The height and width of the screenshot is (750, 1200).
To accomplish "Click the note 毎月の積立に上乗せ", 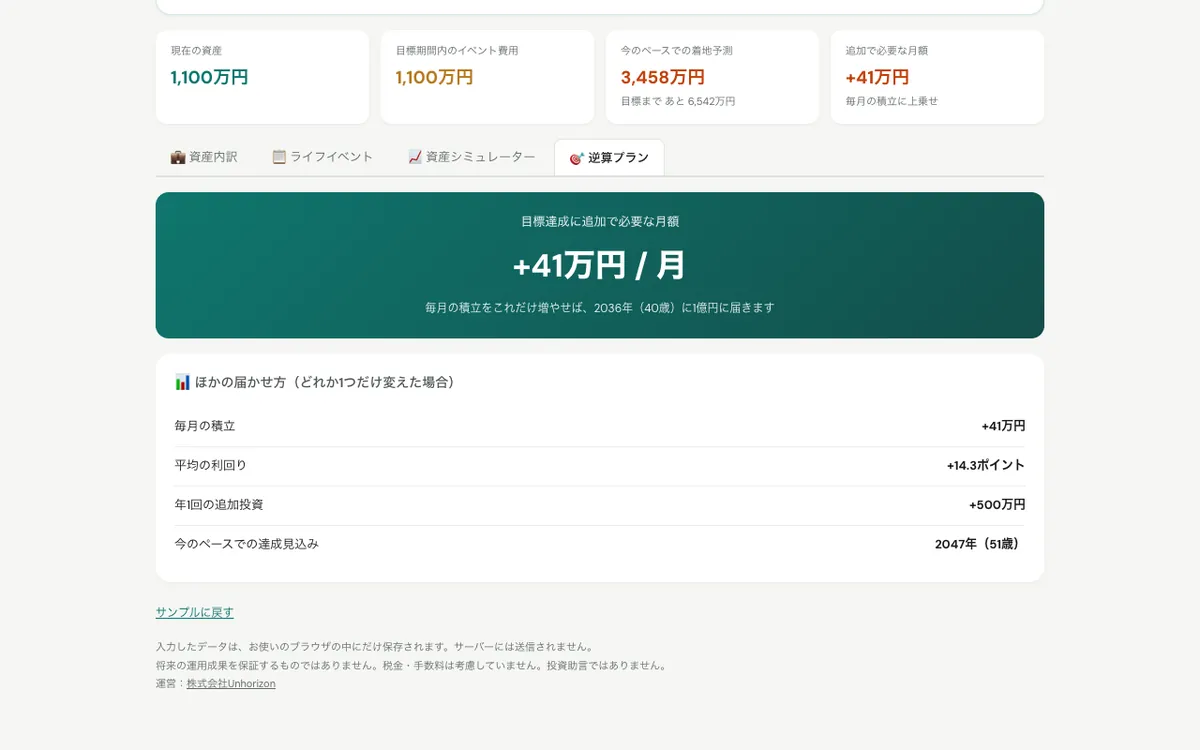I will pos(892,101).
